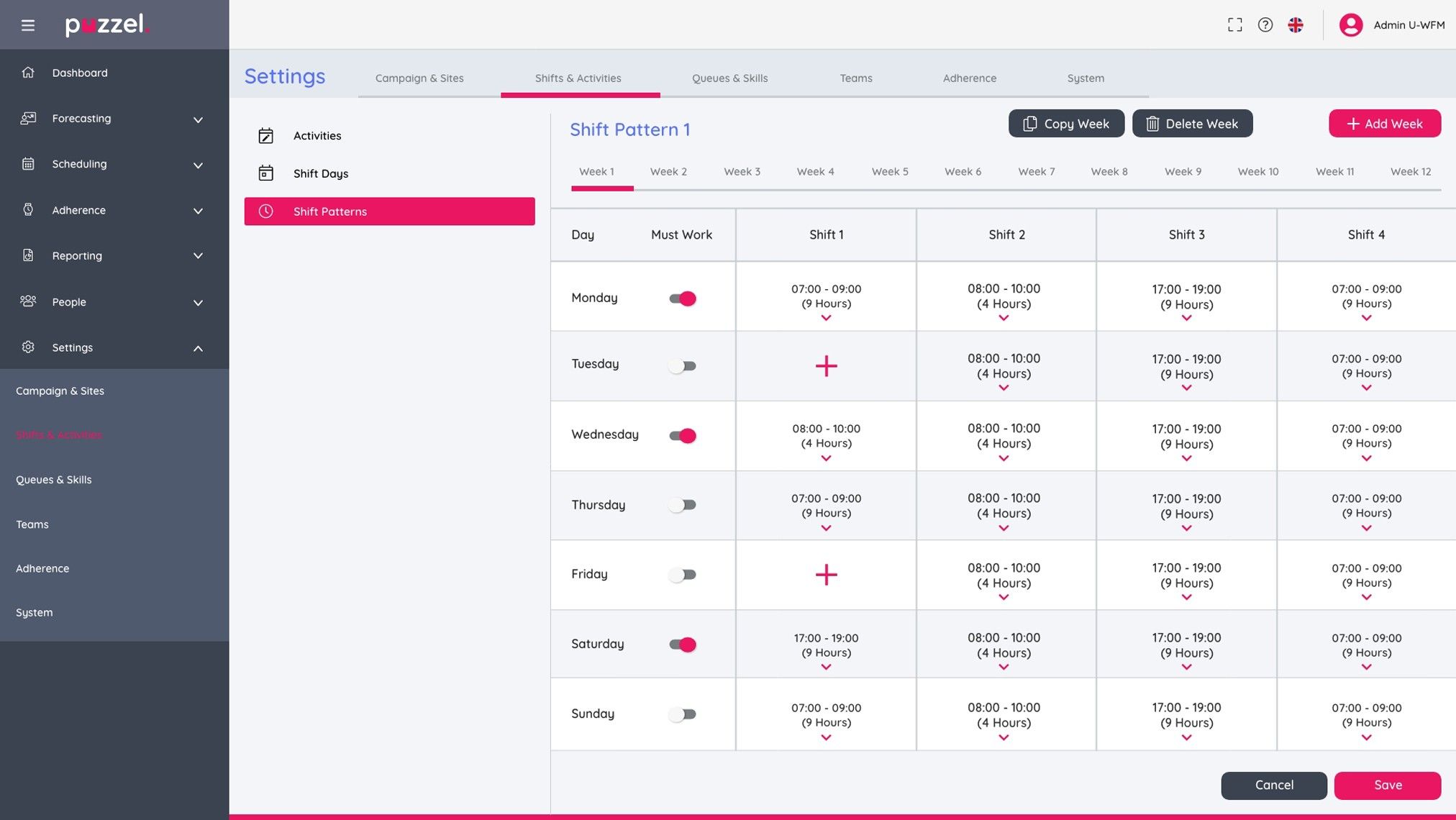Click the Shift Patterns clock icon
Viewport: 1456px width, 820px height.
click(x=266, y=211)
